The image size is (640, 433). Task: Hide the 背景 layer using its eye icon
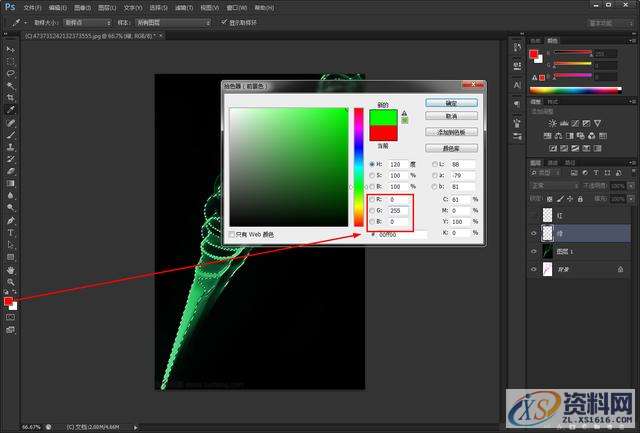tap(535, 270)
